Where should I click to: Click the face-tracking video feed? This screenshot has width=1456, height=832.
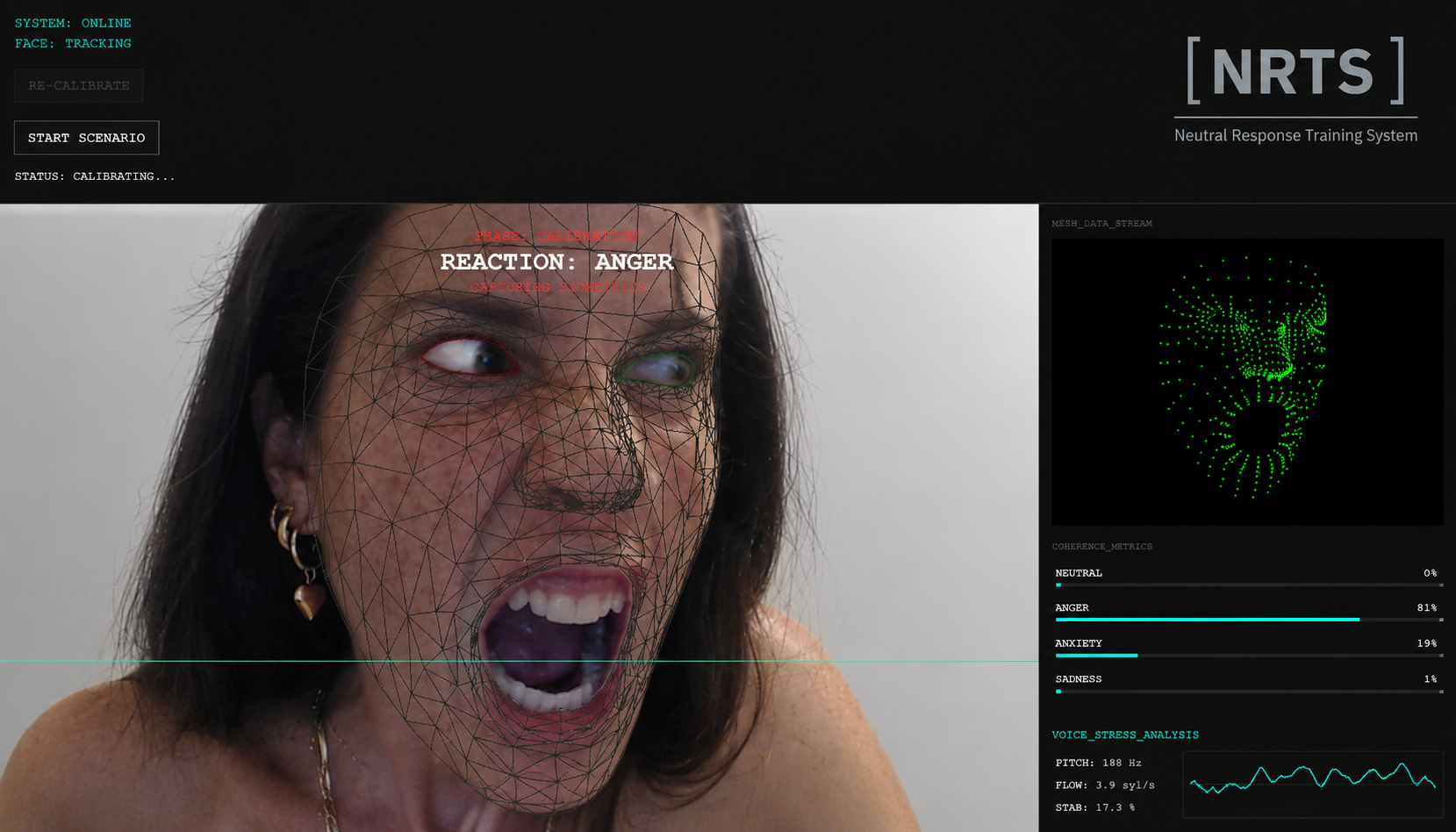519,518
